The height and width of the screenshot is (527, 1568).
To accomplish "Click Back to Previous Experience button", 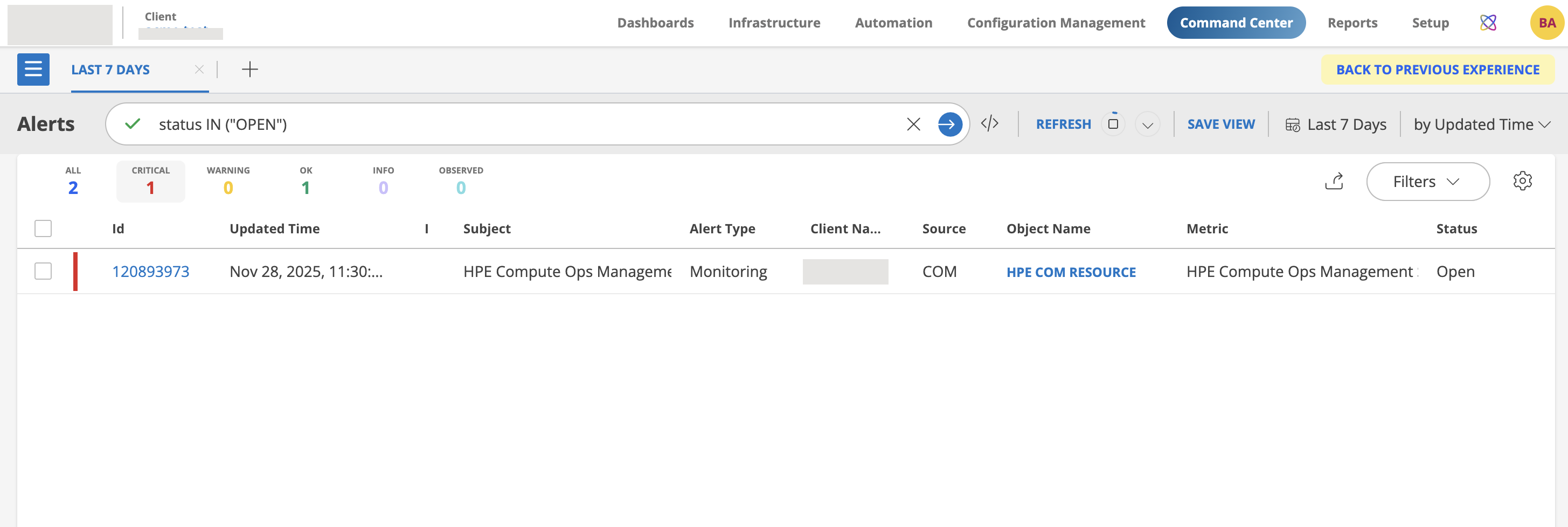I will click(x=1437, y=70).
